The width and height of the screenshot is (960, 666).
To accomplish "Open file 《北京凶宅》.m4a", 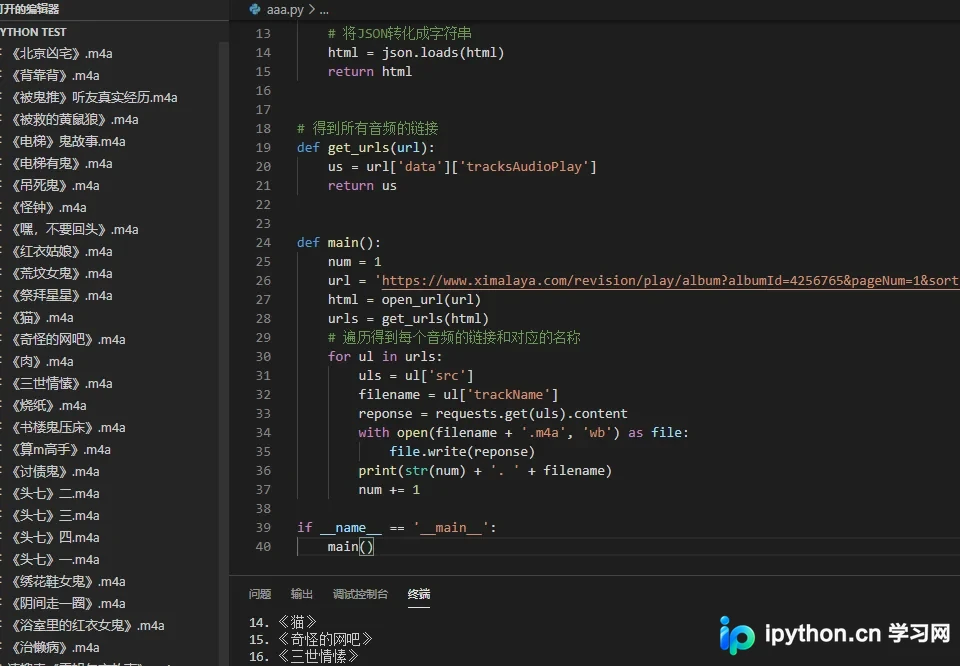I will tap(61, 54).
